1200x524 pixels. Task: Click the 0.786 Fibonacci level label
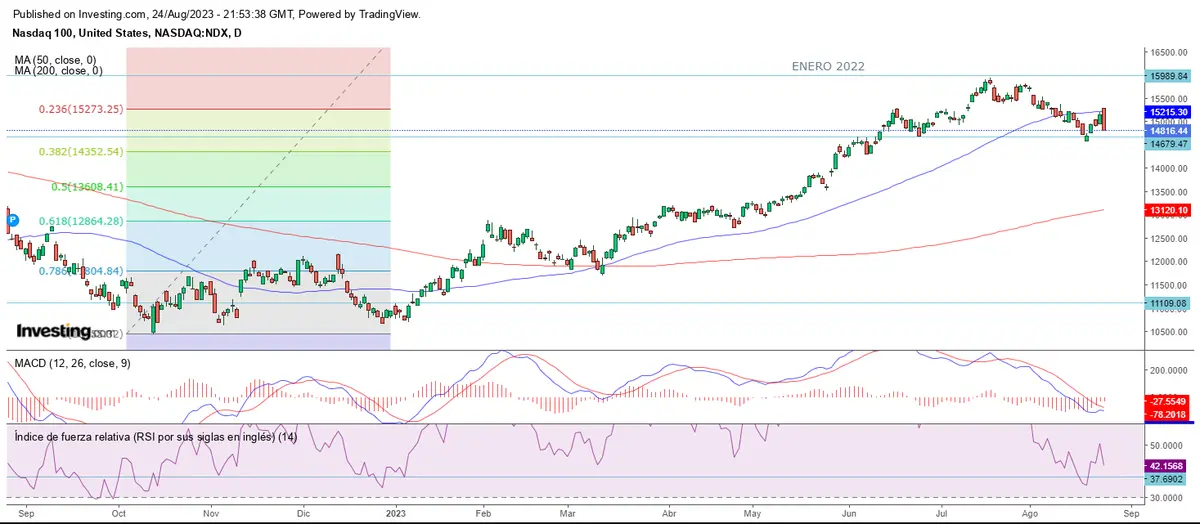click(x=81, y=271)
